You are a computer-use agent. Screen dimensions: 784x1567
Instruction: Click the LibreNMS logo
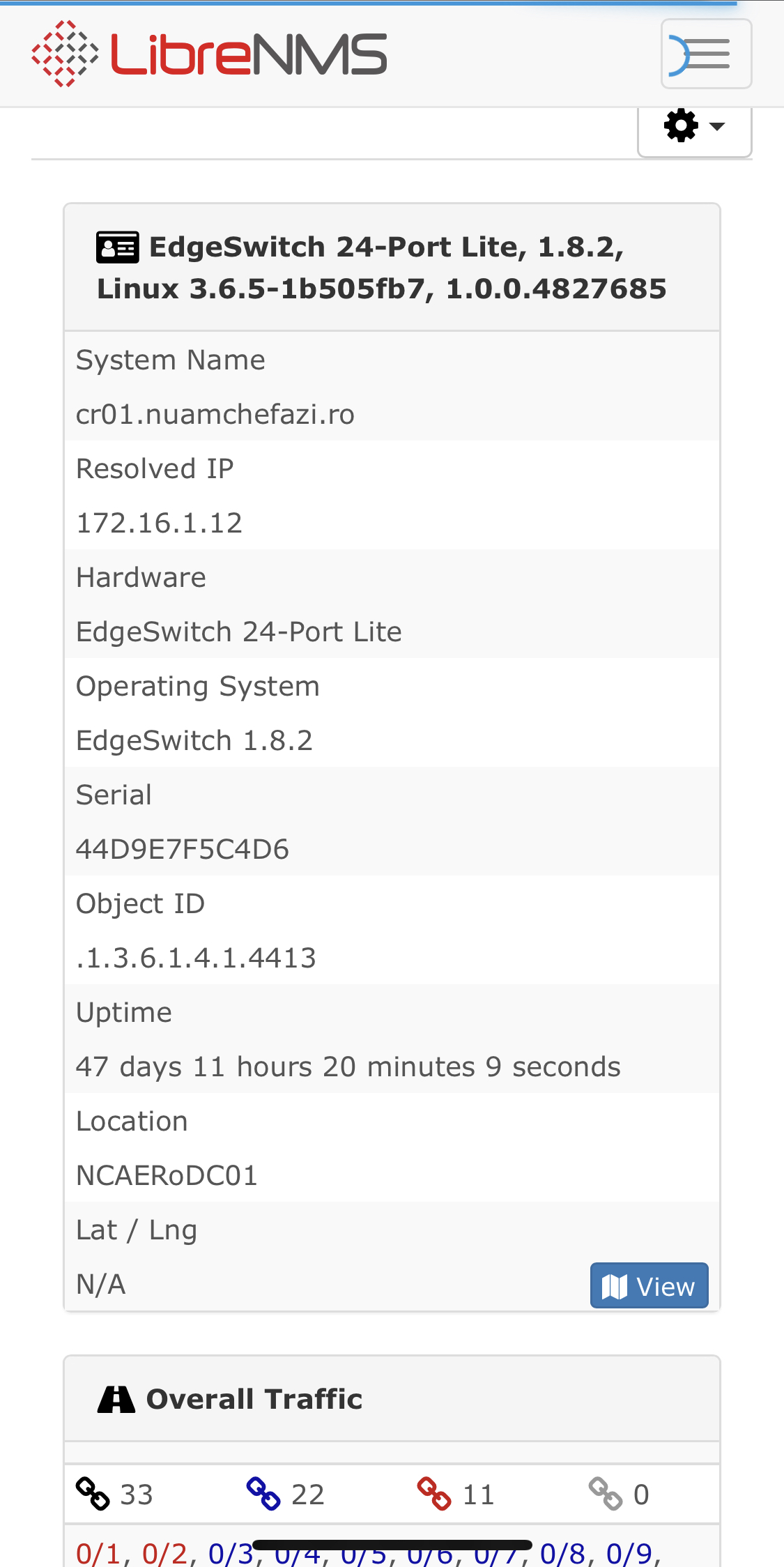209,52
